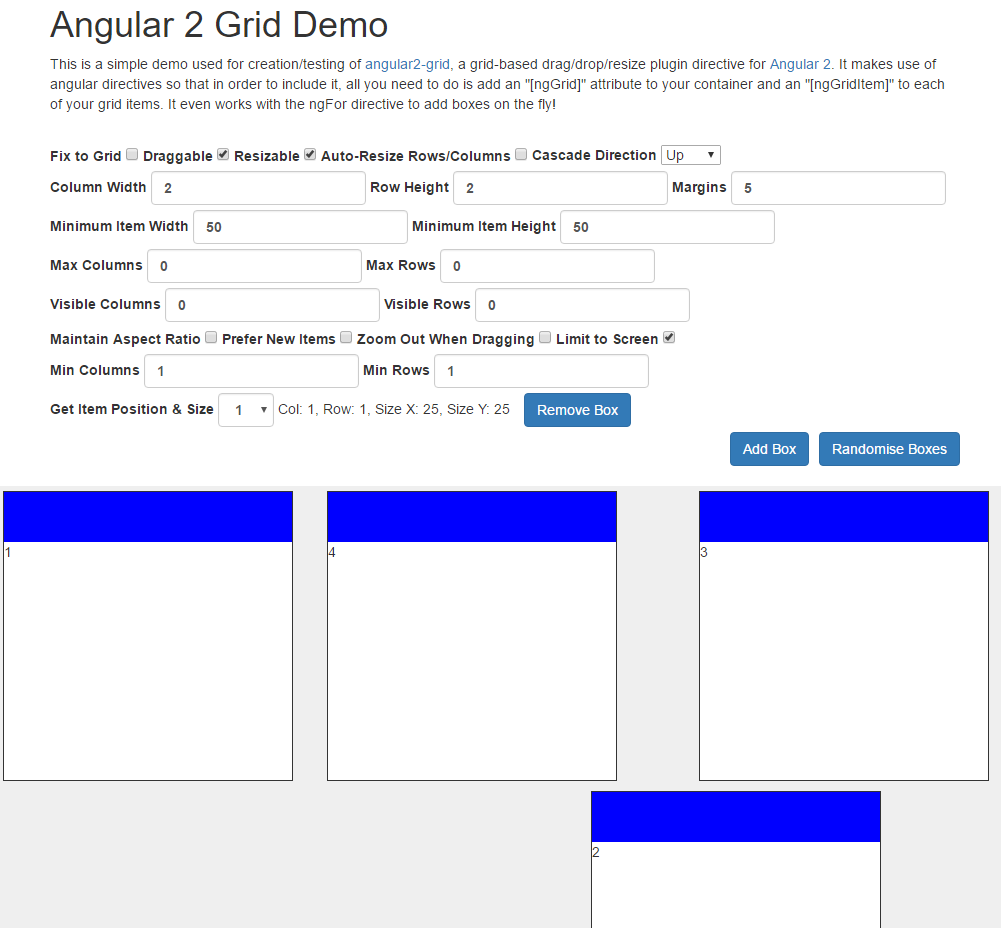Focus the Row Height input field
Screen dimensions: 1001x928
(561, 188)
